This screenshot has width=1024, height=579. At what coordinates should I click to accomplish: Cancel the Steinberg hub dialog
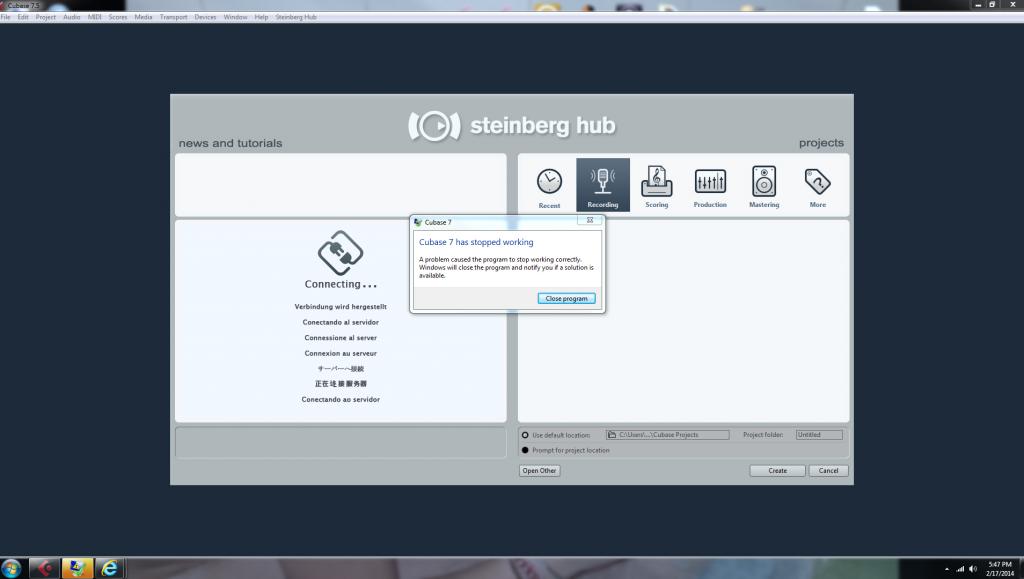828,471
